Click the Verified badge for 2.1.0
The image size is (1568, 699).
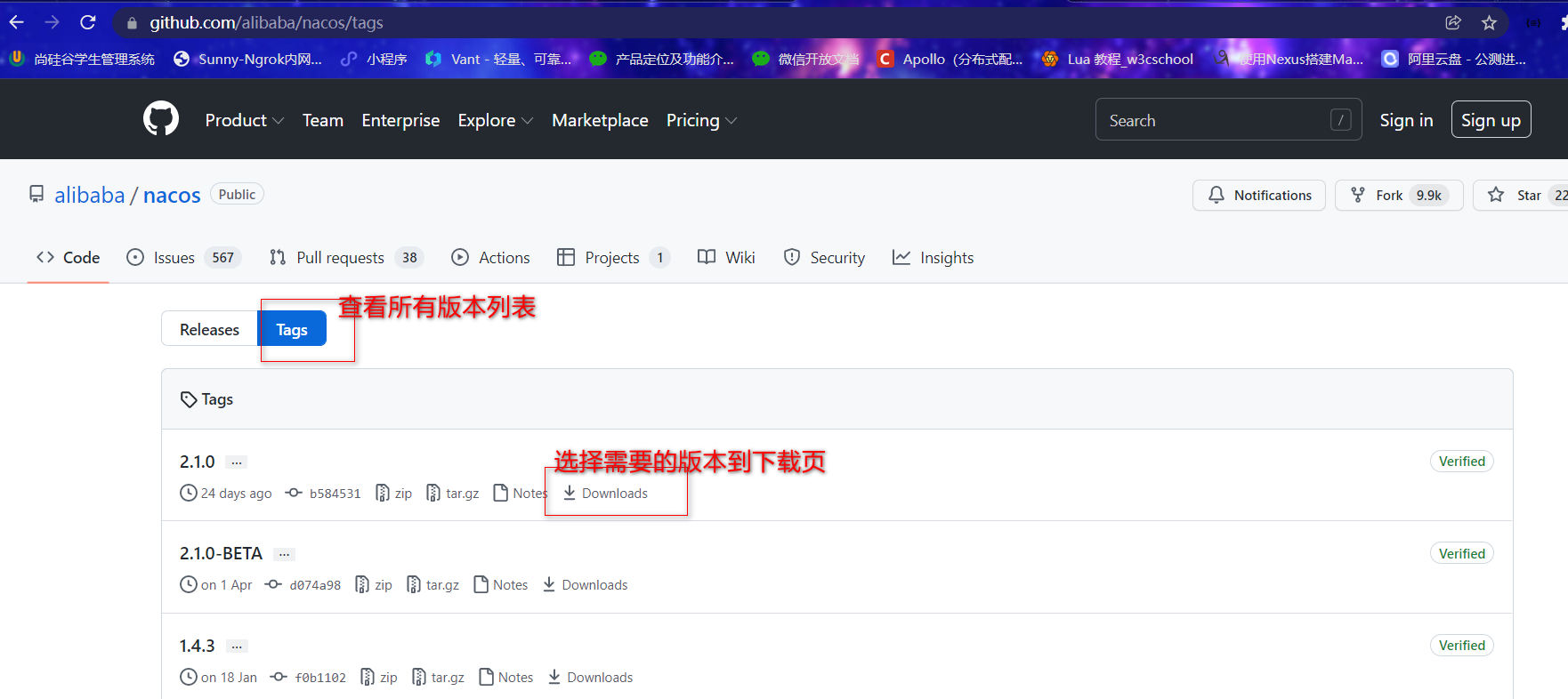coord(1462,461)
